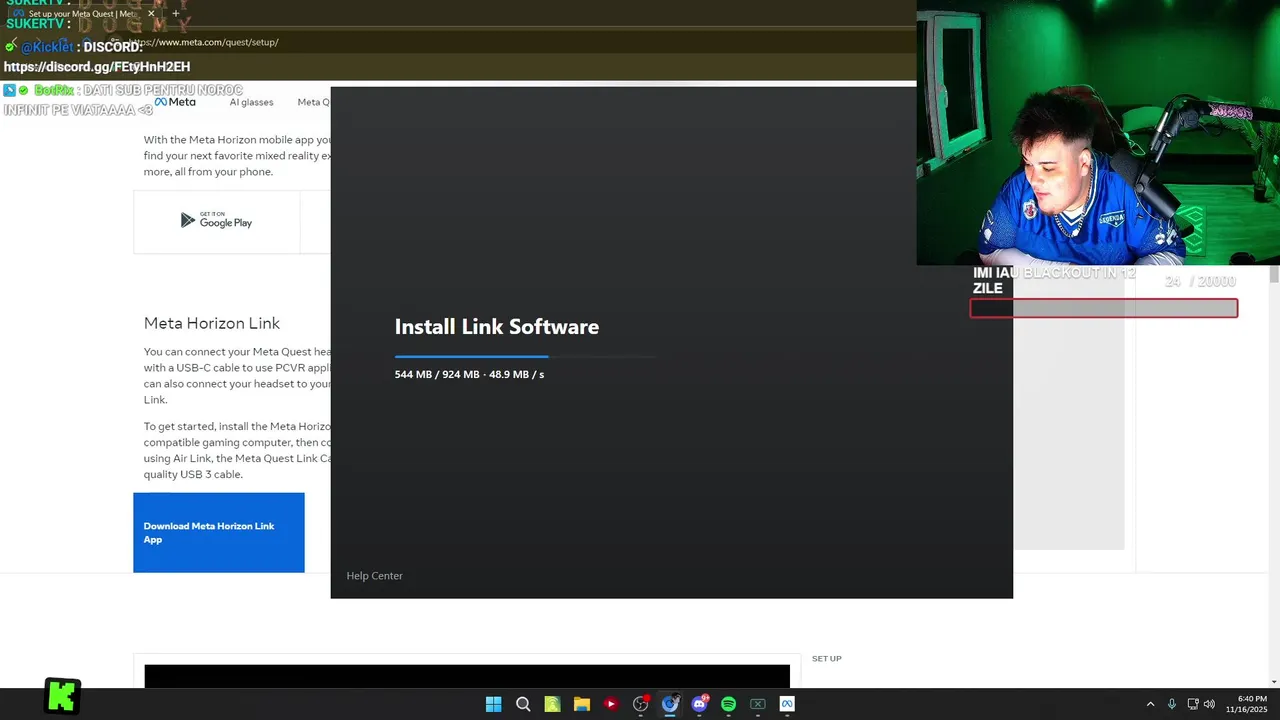Open a new browser tab

[176, 14]
